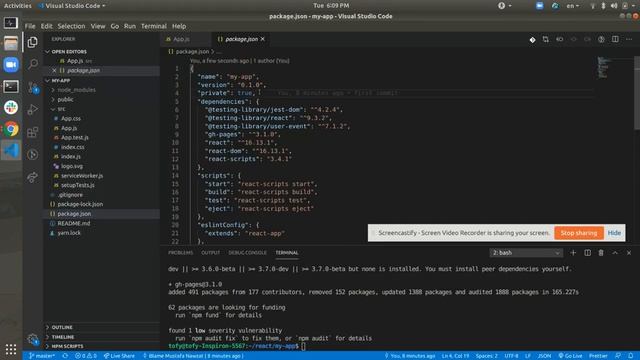Open the Manage gear settings icon

click(33, 339)
